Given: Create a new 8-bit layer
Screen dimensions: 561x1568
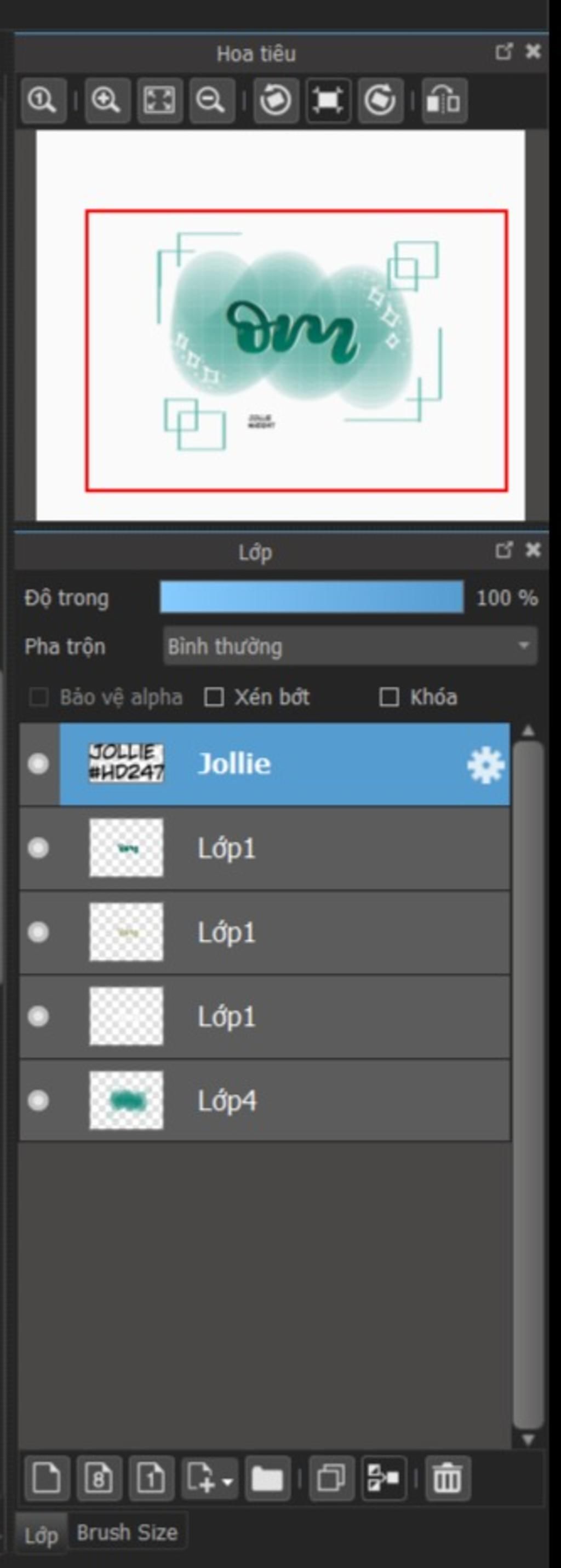Looking at the screenshot, I should pos(99,1477).
